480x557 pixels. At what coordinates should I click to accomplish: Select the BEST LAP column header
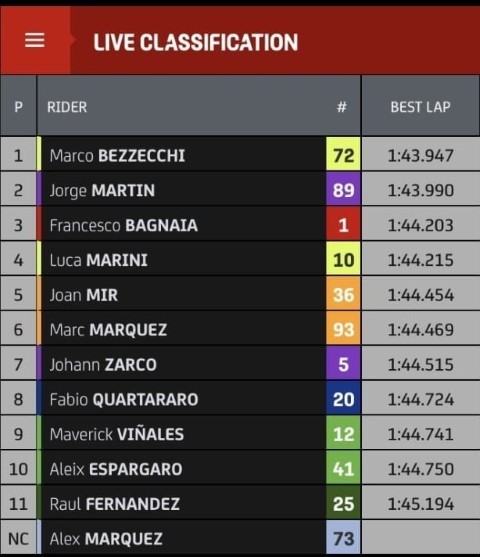pyautogui.click(x=421, y=107)
